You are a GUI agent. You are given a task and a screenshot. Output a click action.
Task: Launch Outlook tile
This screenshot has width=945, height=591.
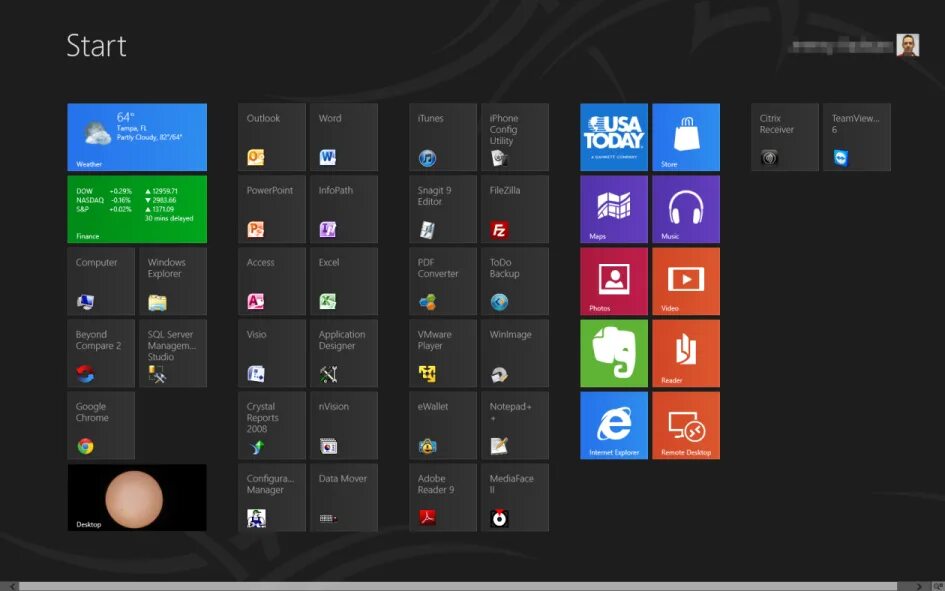(272, 137)
